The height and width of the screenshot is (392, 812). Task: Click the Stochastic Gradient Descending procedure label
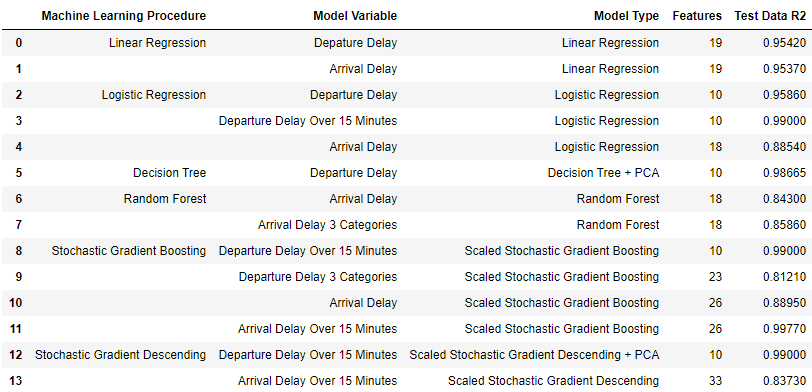120,355
